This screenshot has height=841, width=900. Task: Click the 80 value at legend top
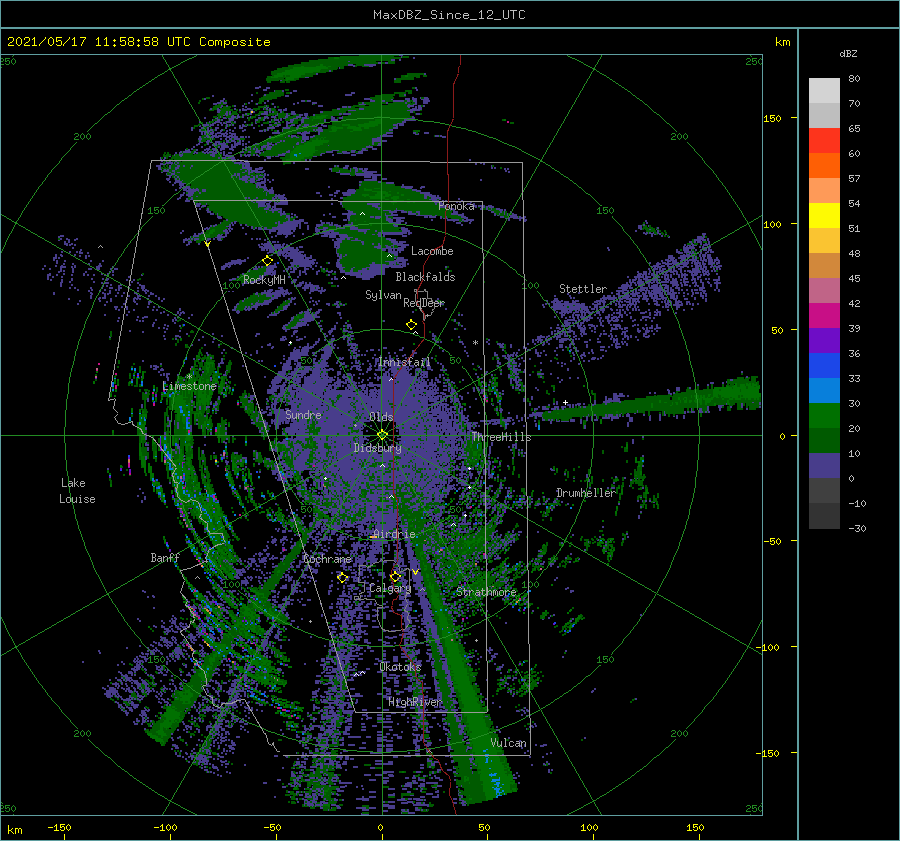point(854,79)
